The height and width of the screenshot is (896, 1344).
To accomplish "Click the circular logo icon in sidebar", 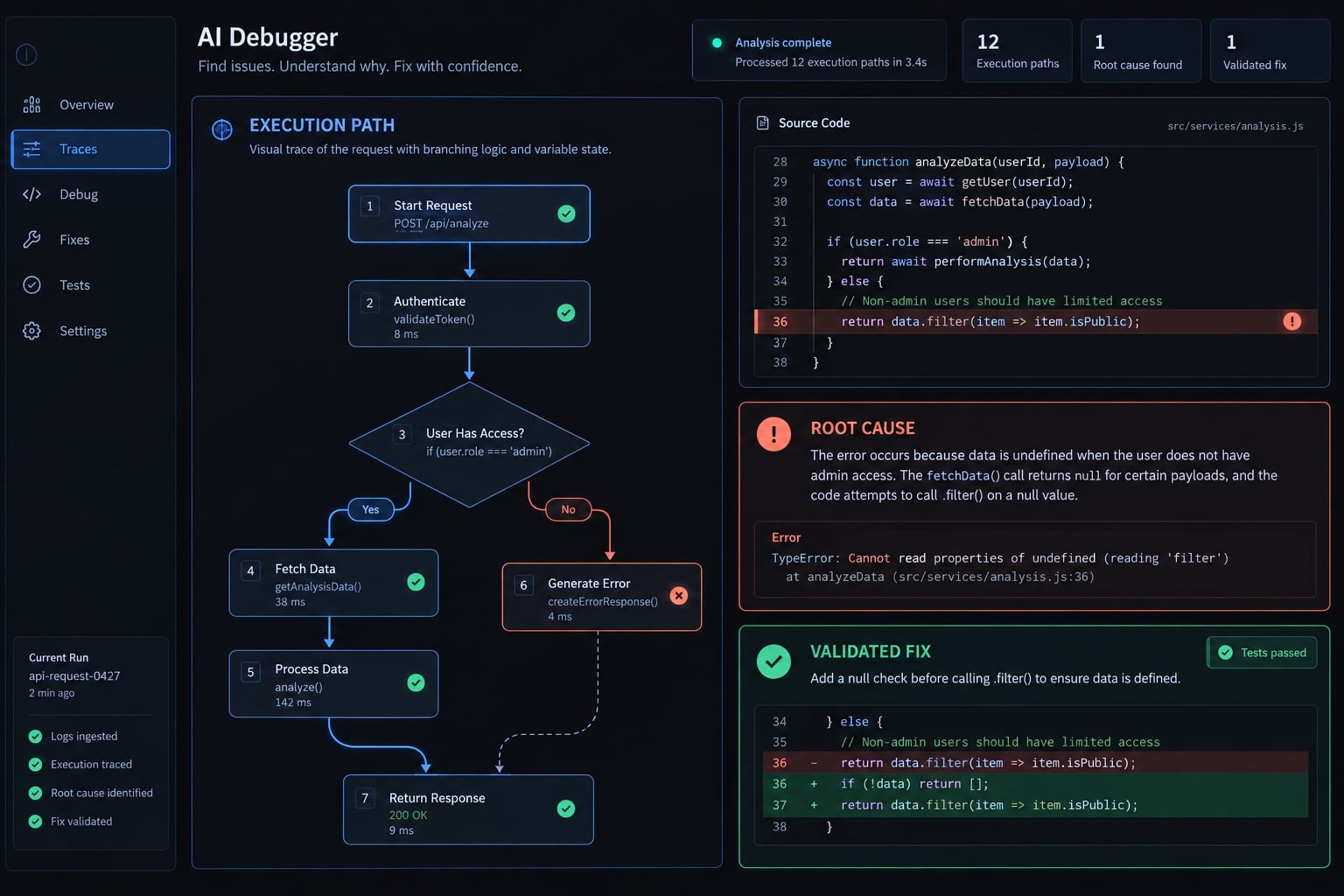I will click(x=26, y=55).
